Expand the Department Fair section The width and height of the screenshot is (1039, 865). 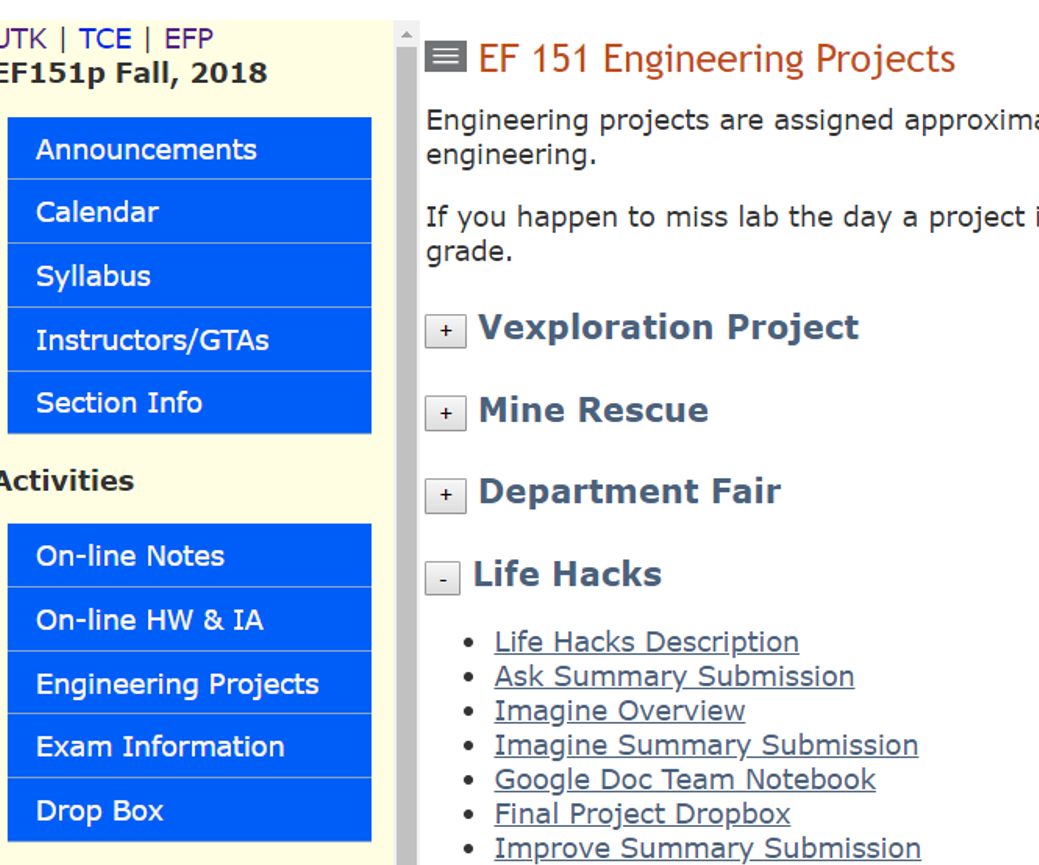click(445, 495)
